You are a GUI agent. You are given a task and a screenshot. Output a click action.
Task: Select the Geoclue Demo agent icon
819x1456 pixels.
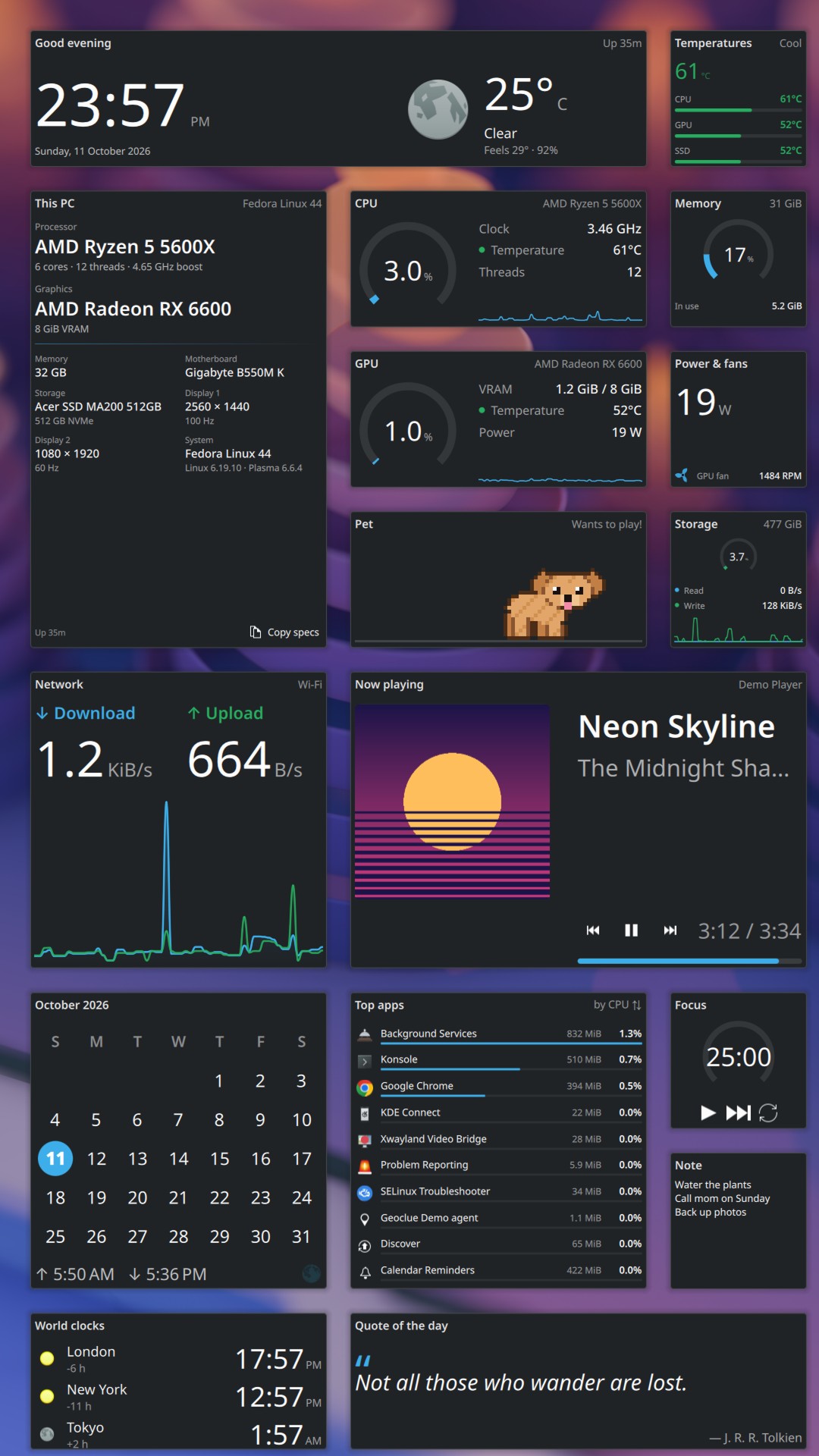pos(365,1219)
